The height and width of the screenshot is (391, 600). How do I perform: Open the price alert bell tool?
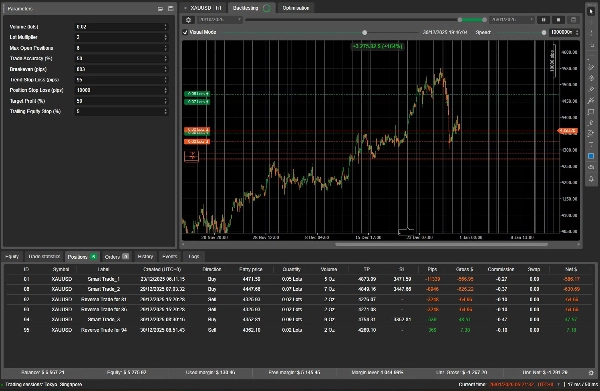[x=591, y=178]
